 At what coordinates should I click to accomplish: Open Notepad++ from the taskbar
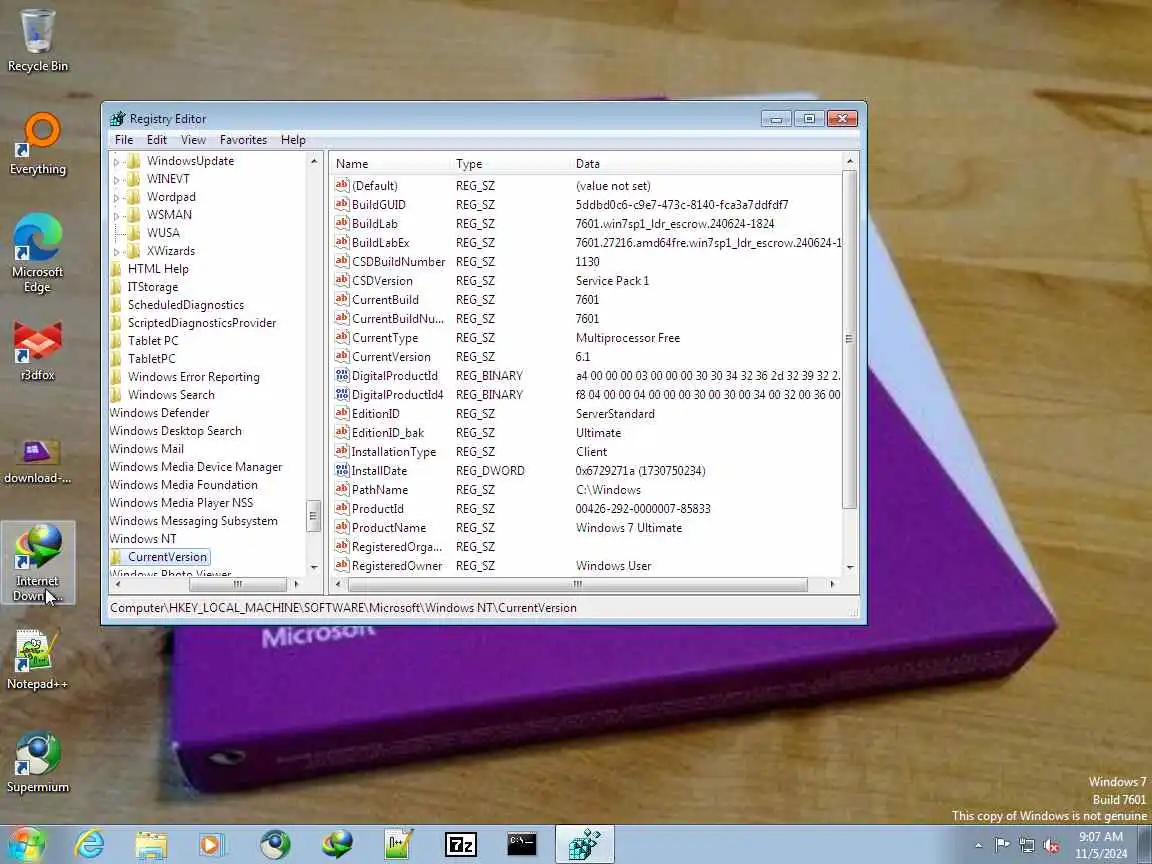[x=399, y=844]
